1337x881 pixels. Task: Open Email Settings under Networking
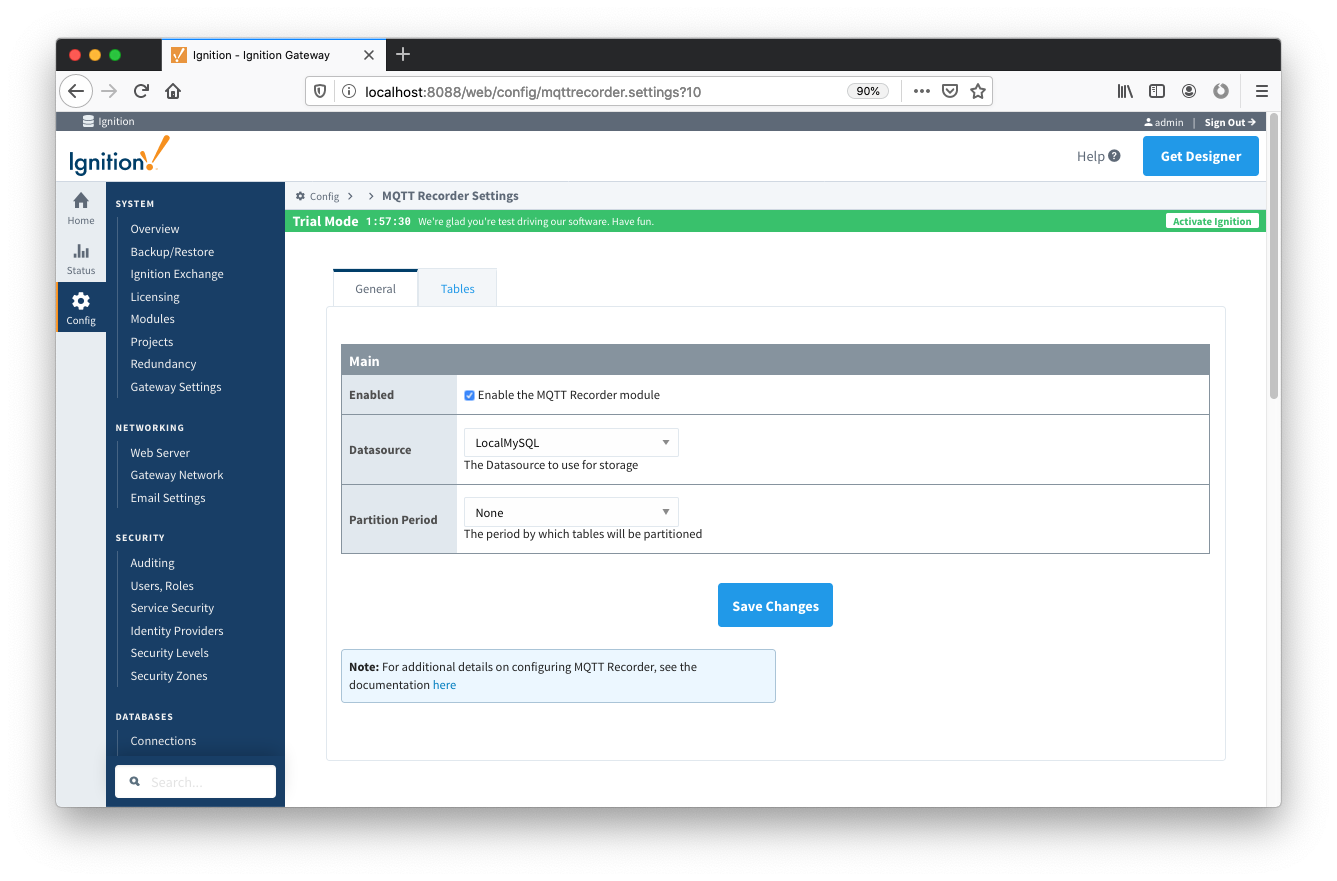168,498
